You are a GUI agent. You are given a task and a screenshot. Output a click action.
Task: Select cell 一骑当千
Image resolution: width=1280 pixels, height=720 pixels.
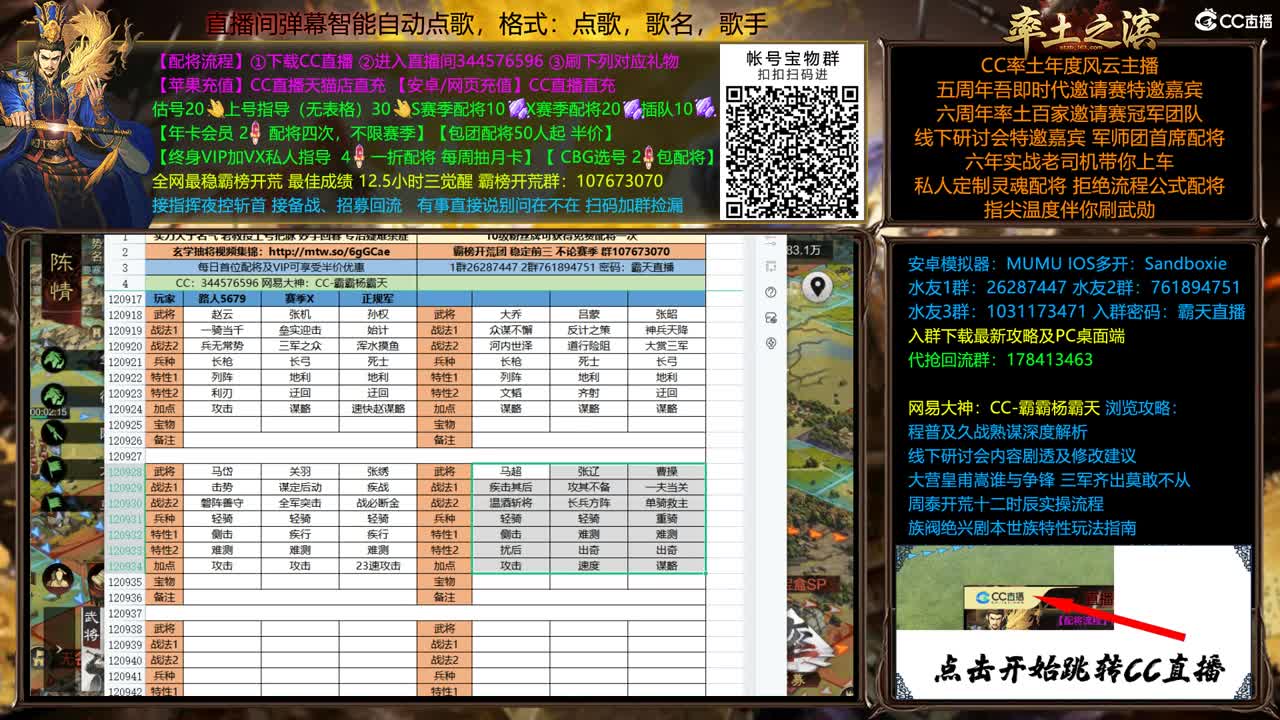221,330
